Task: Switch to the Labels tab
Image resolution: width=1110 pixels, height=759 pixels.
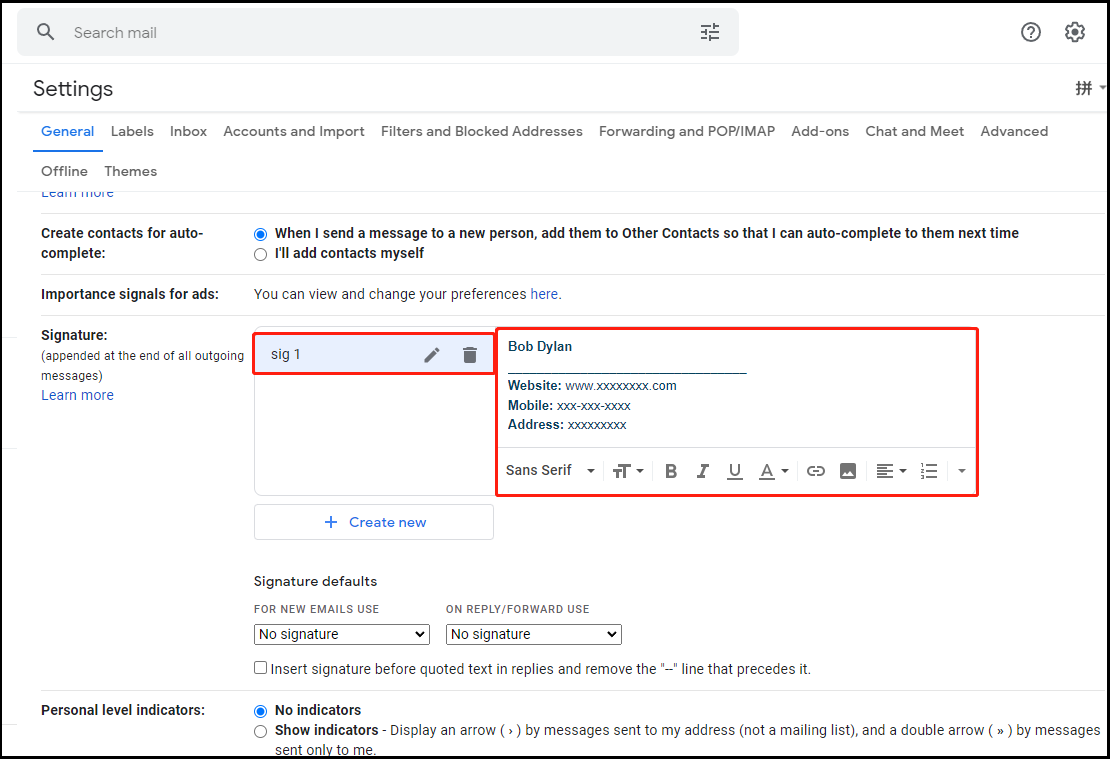Action: click(x=132, y=131)
